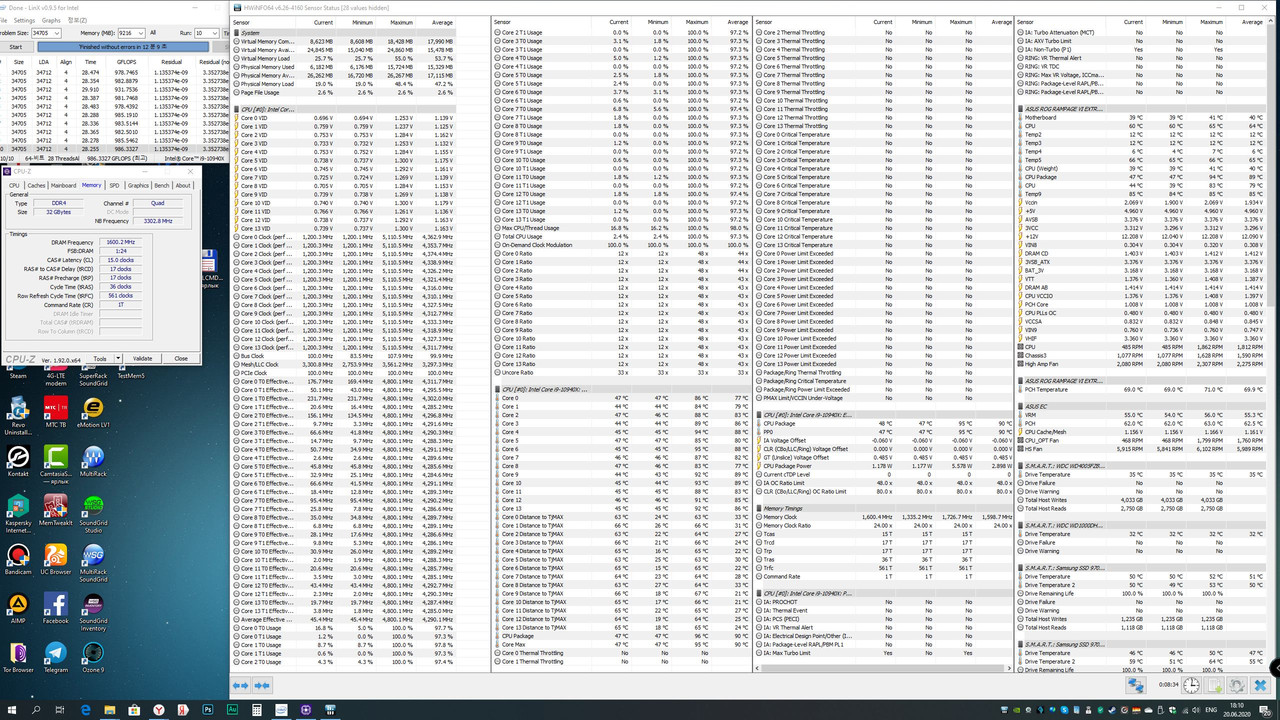Open AIMP desktop shortcut

click(18, 610)
